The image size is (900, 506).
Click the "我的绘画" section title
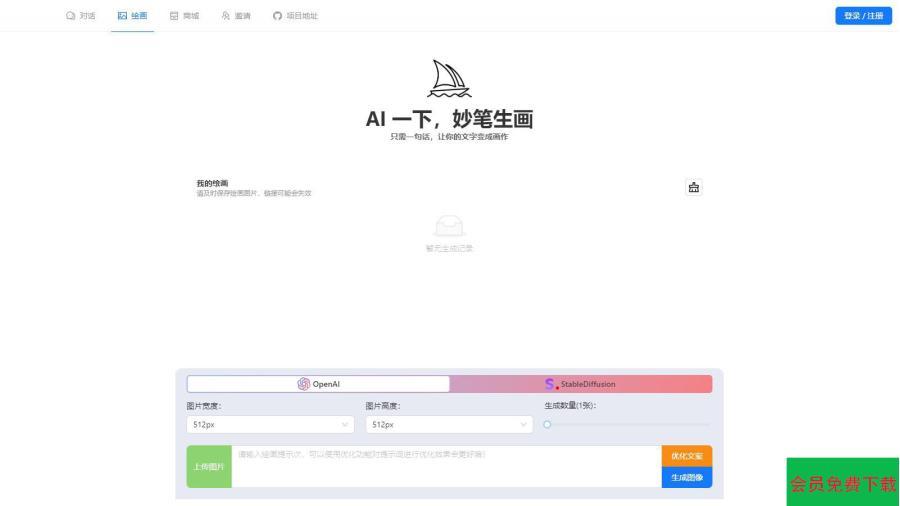pos(212,183)
